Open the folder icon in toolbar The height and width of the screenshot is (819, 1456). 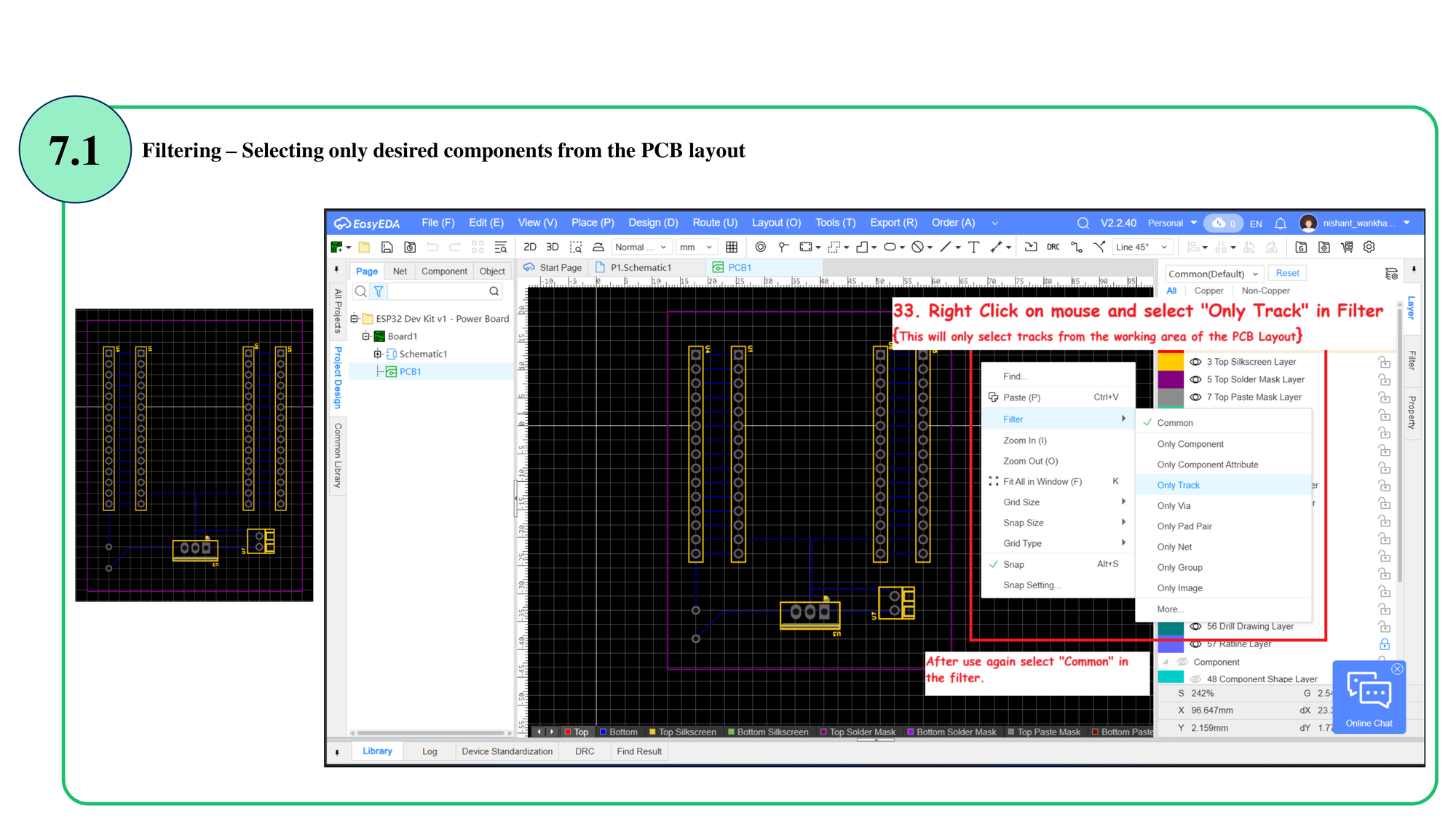tap(365, 247)
